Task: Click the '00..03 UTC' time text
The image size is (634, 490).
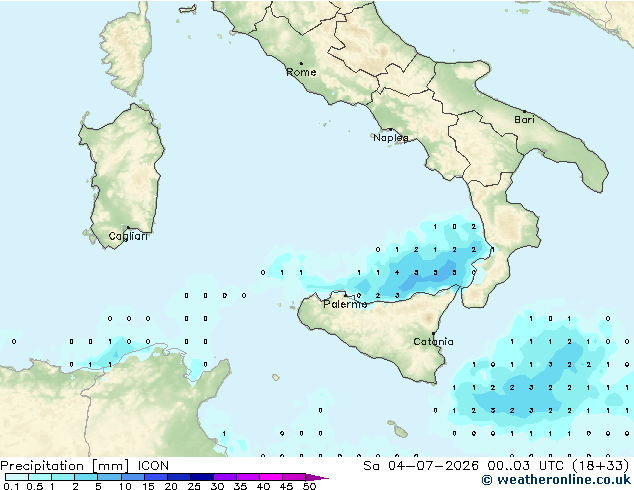Action: 526,466
